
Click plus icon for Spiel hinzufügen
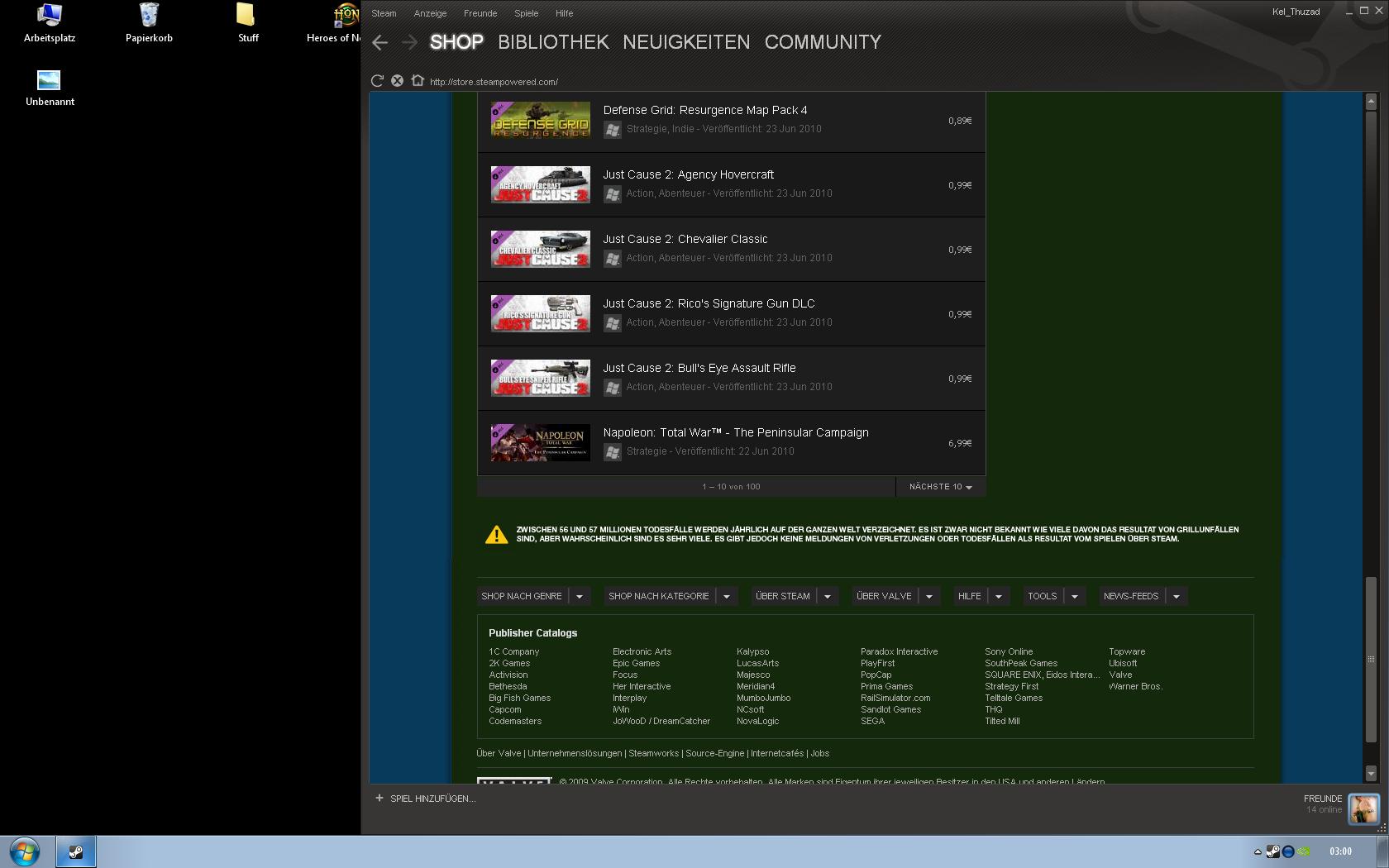click(379, 799)
